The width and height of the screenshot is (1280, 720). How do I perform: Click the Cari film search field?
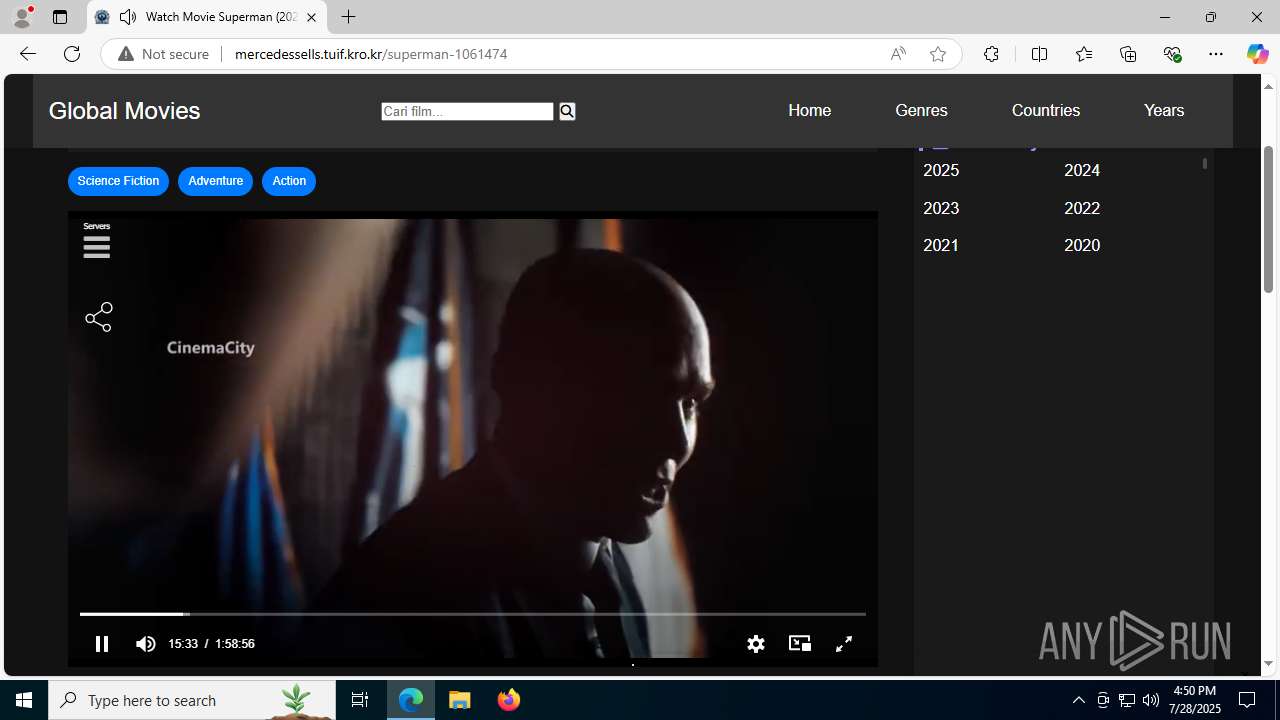[467, 111]
